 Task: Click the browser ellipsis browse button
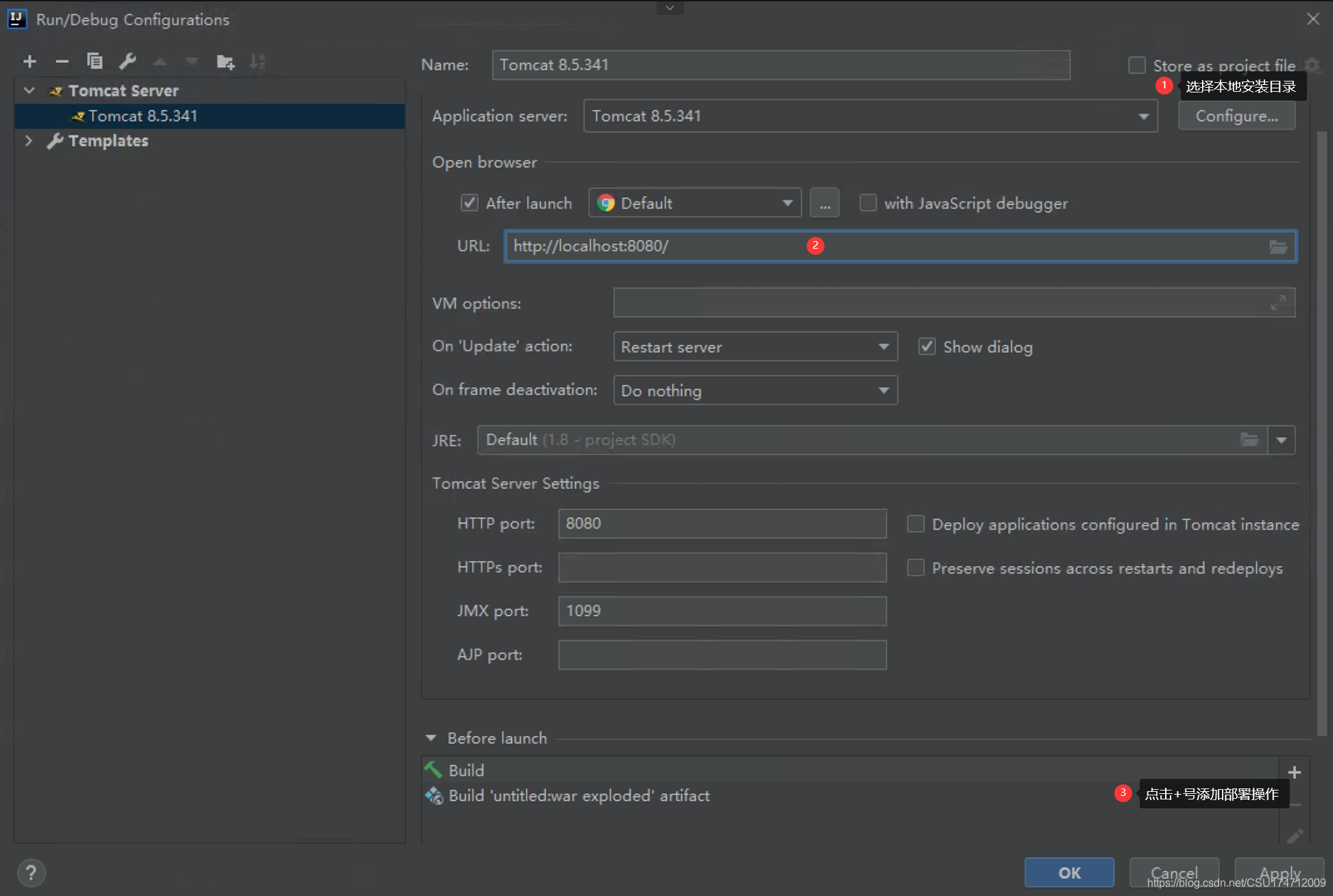[824, 203]
